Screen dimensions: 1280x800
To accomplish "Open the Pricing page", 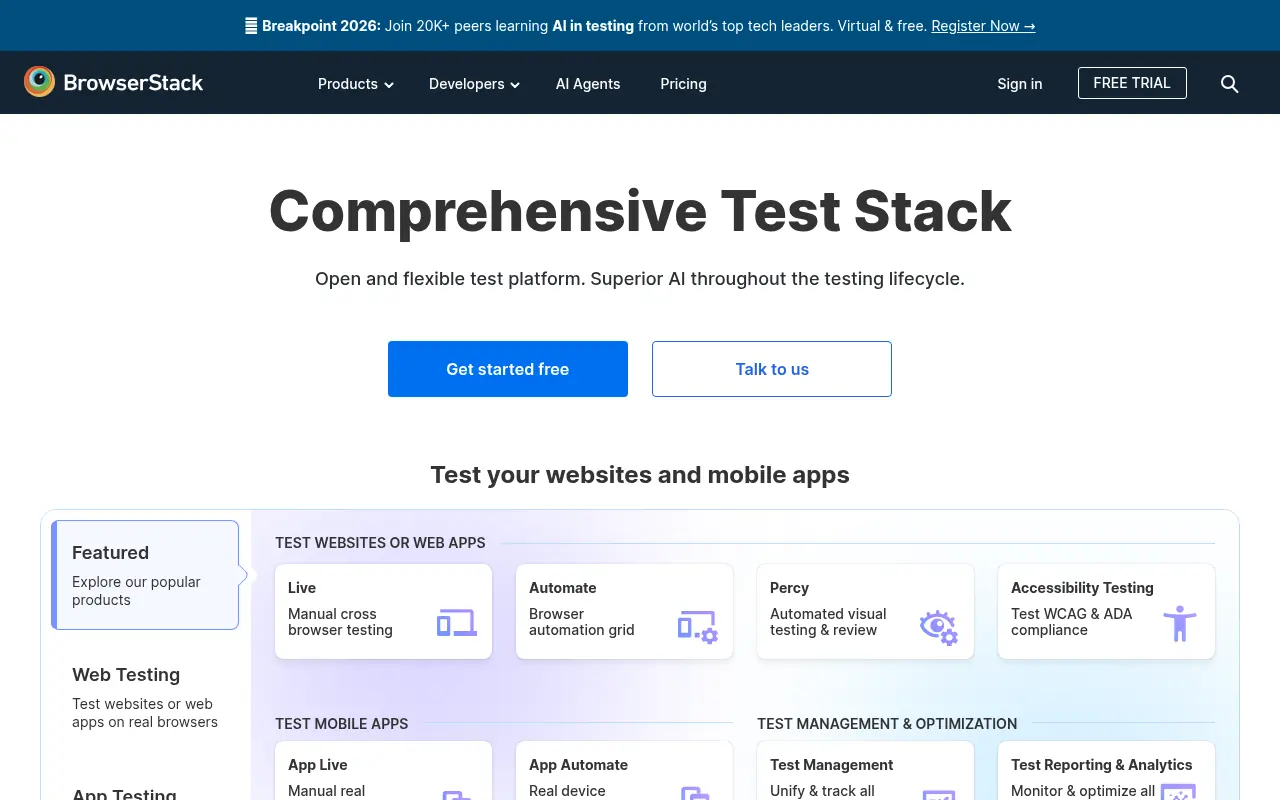I will coord(683,84).
